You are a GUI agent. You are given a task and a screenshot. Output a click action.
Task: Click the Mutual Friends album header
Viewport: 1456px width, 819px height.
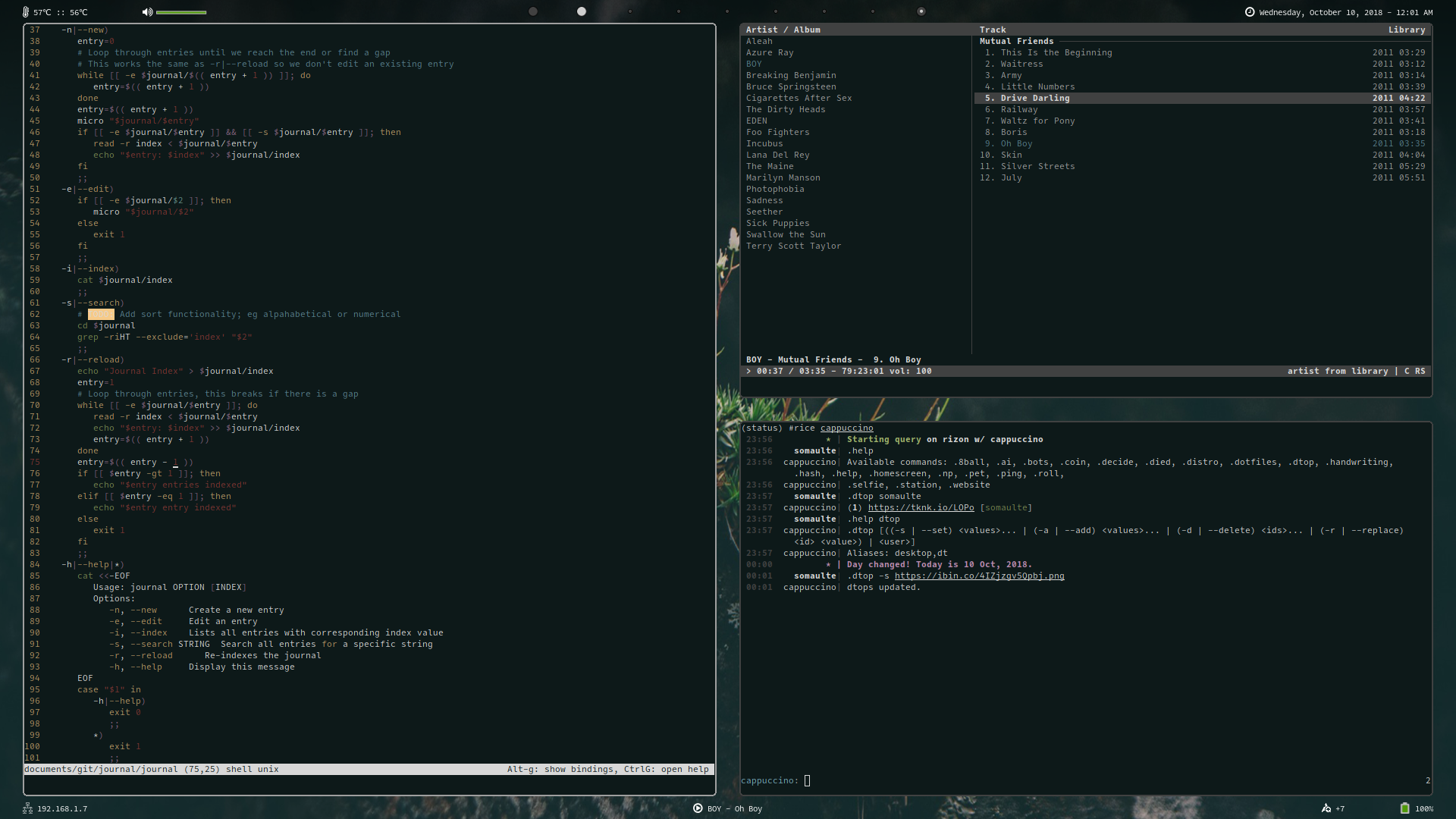click(x=1016, y=42)
